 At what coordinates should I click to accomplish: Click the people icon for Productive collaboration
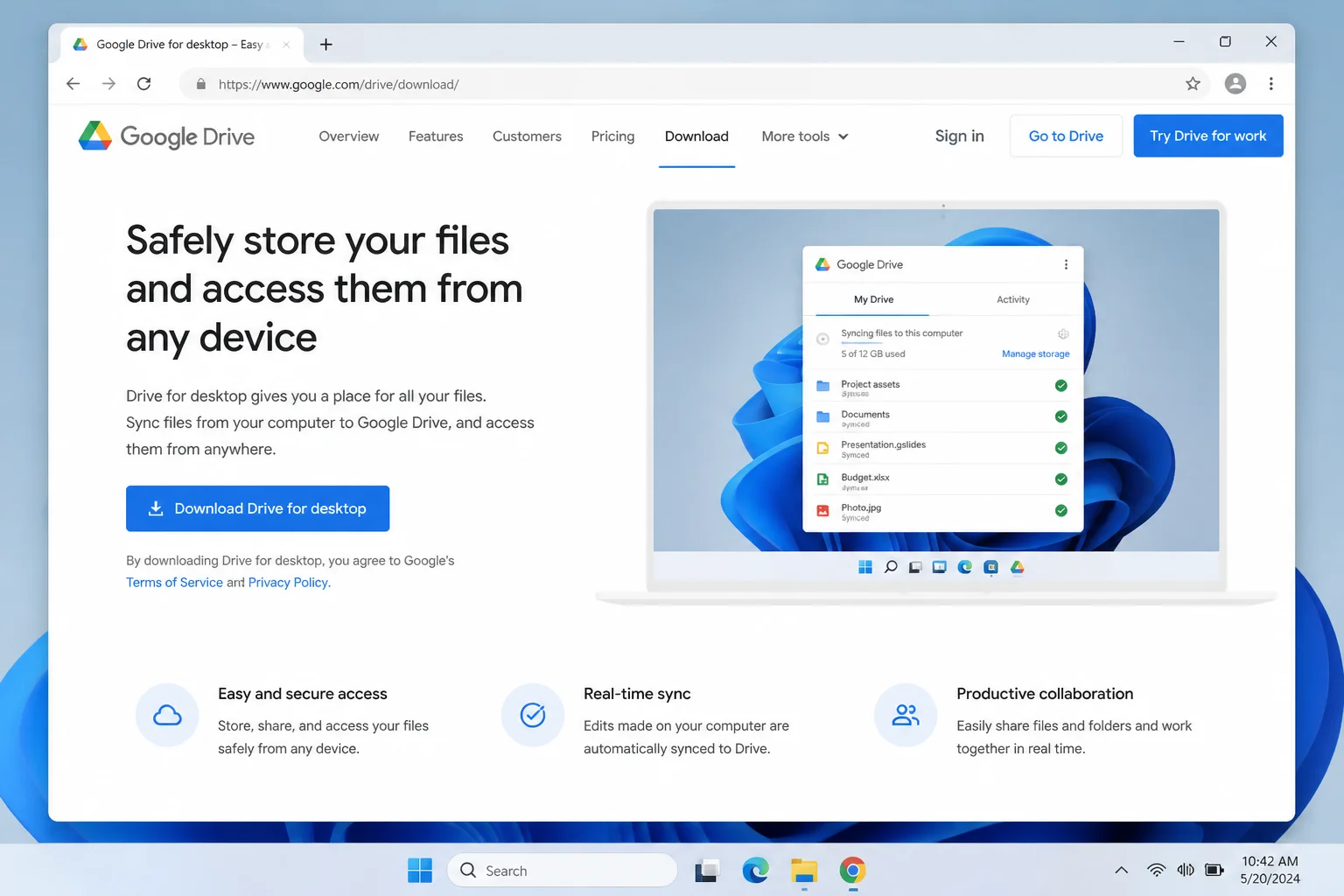(x=906, y=715)
